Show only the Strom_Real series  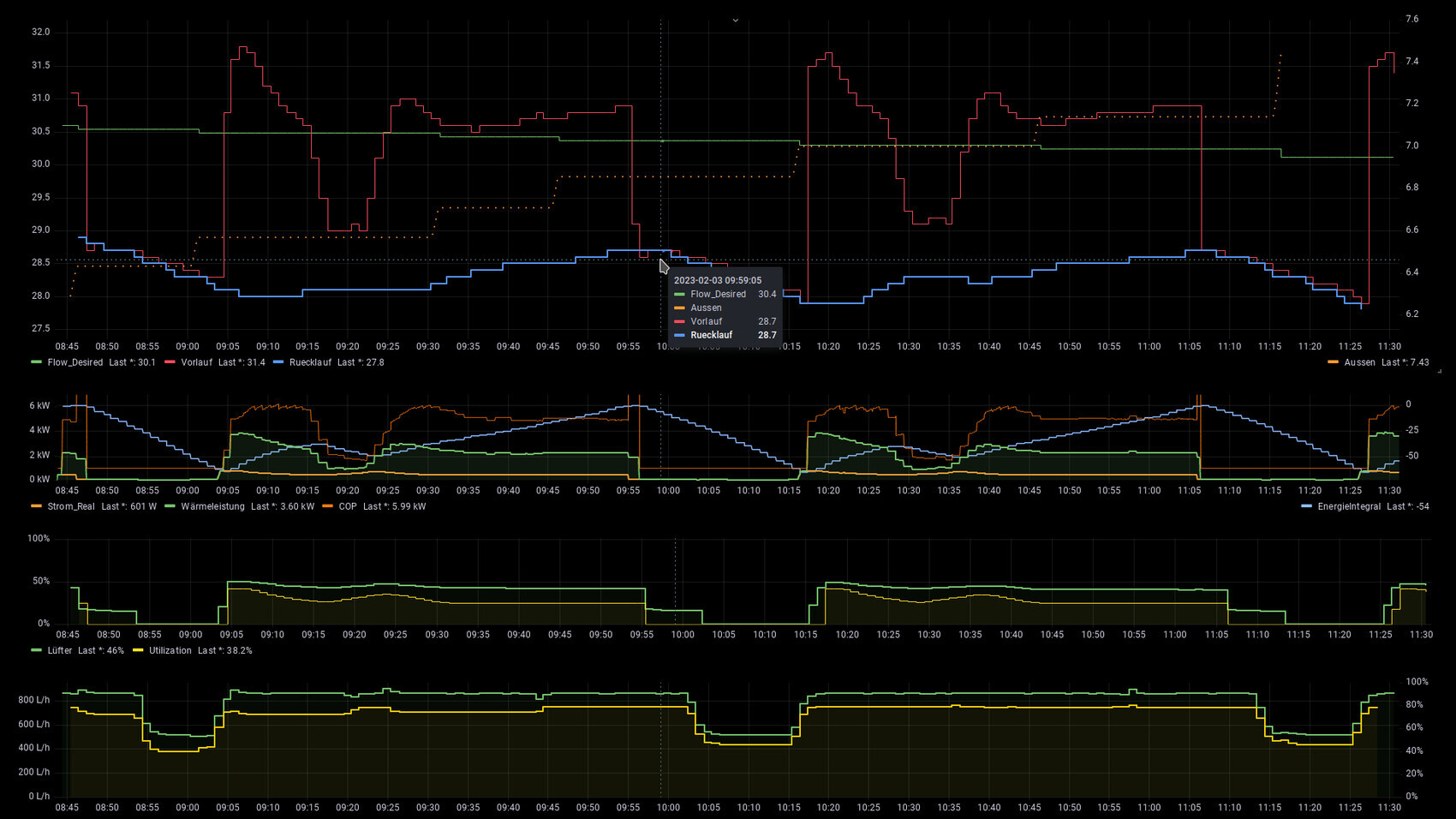(x=71, y=506)
